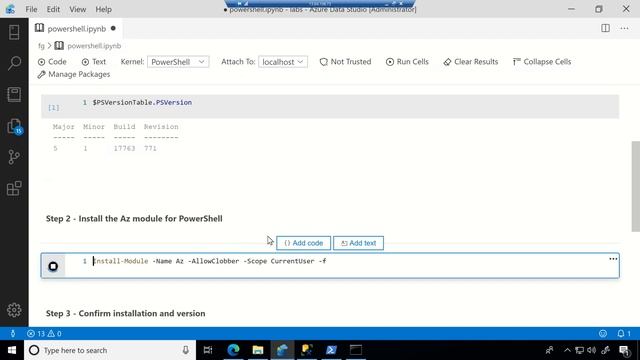Image resolution: width=640 pixels, height=360 pixels.
Task: Open the Extensions sidebar view
Action: 14,188
